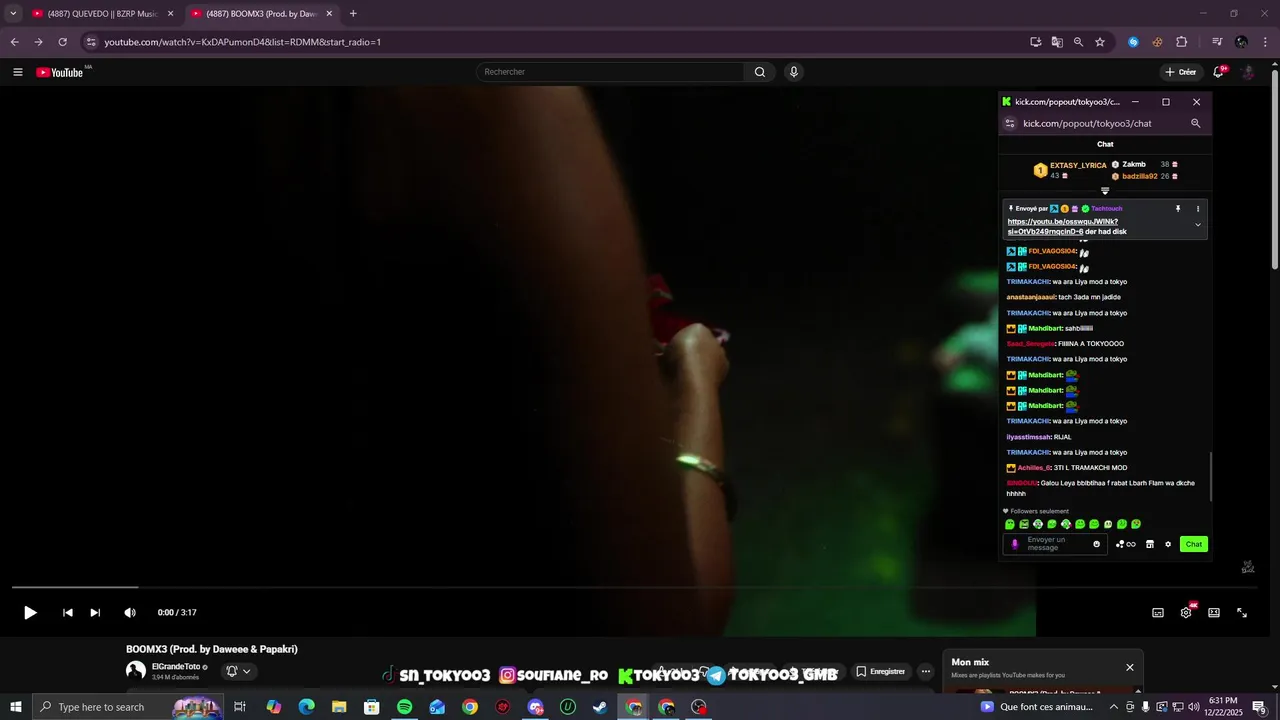Open the emote picker in message box
Image resolution: width=1280 pixels, height=720 pixels.
pos(1096,544)
